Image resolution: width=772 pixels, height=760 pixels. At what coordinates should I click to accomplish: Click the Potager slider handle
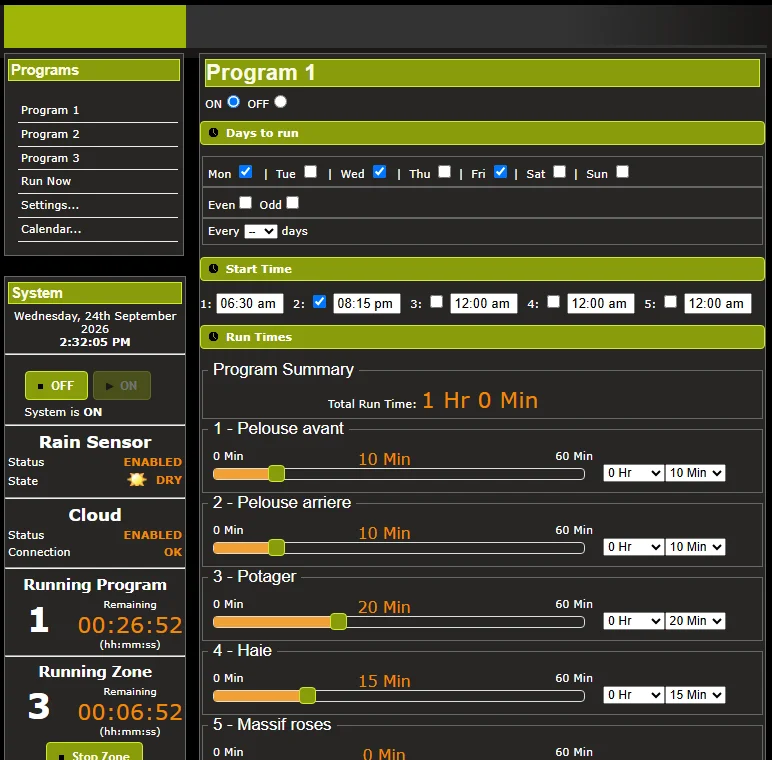(338, 622)
